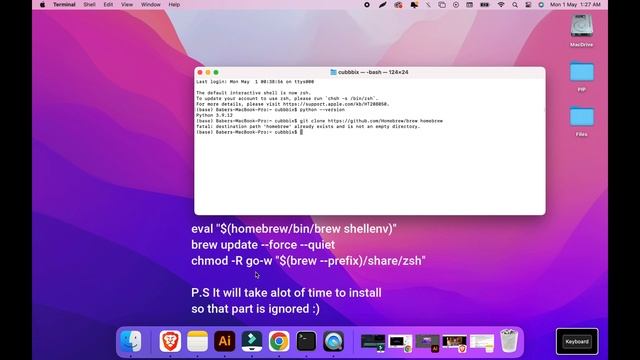640x360 pixels.
Task: Open QuickTime Player from Dock
Action: click(333, 341)
